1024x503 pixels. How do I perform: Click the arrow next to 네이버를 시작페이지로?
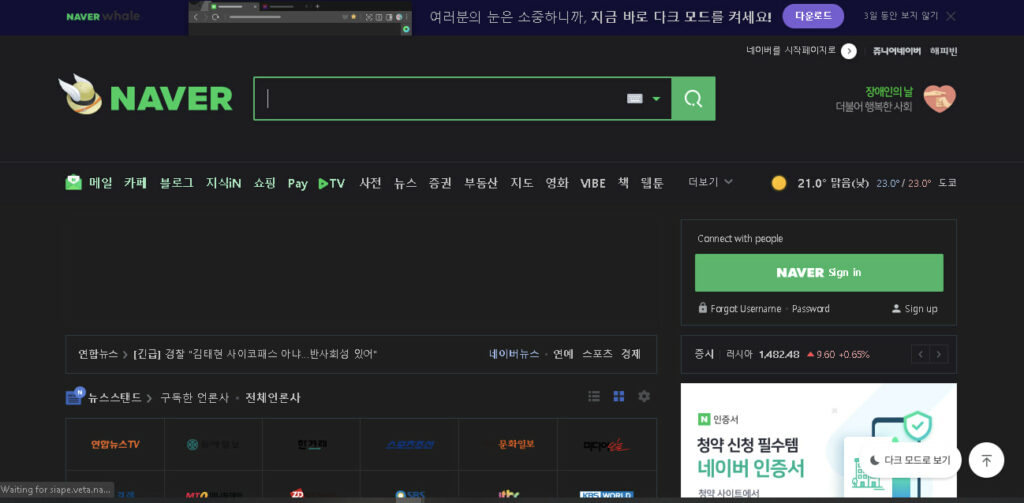(848, 51)
